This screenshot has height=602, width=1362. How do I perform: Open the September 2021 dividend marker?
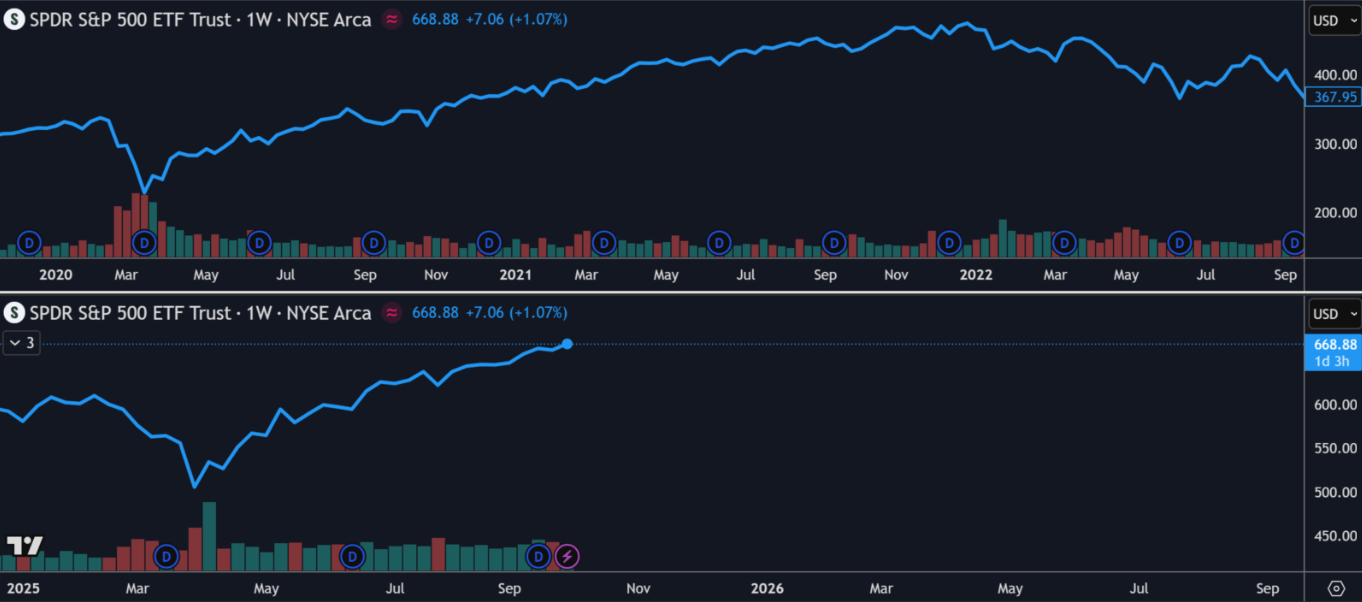[834, 242]
